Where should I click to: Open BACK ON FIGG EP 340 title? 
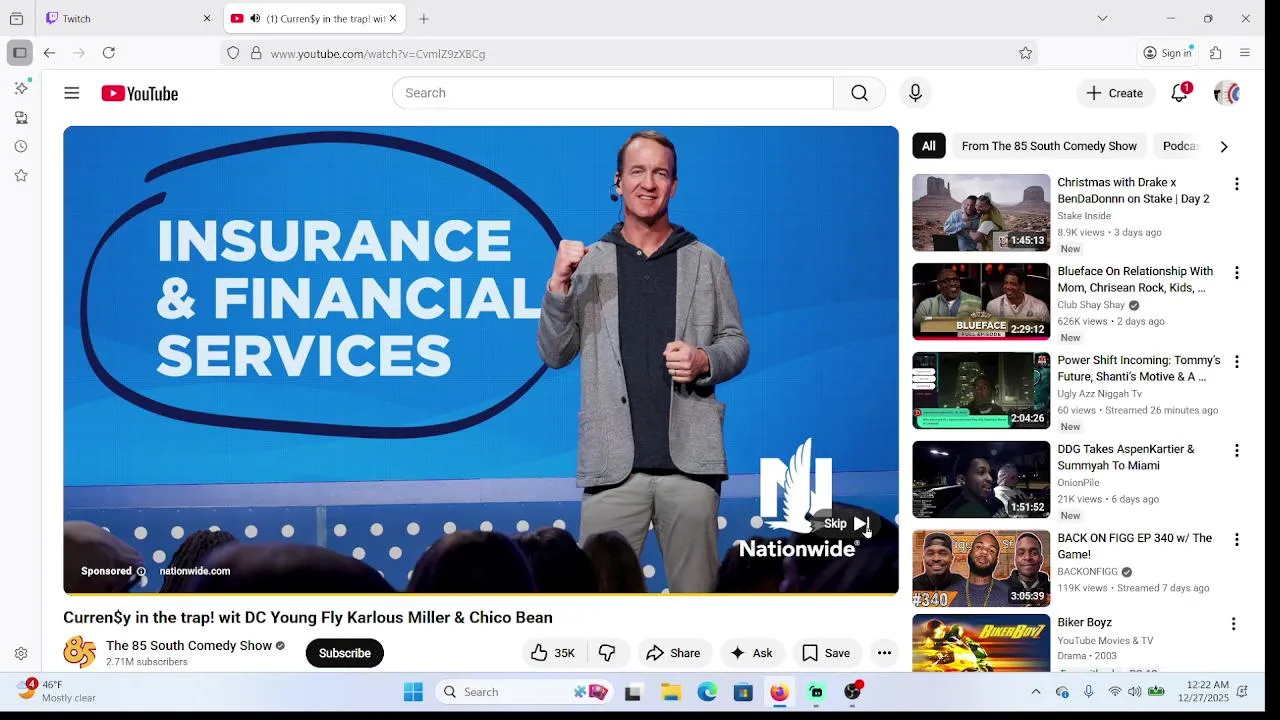click(1135, 546)
